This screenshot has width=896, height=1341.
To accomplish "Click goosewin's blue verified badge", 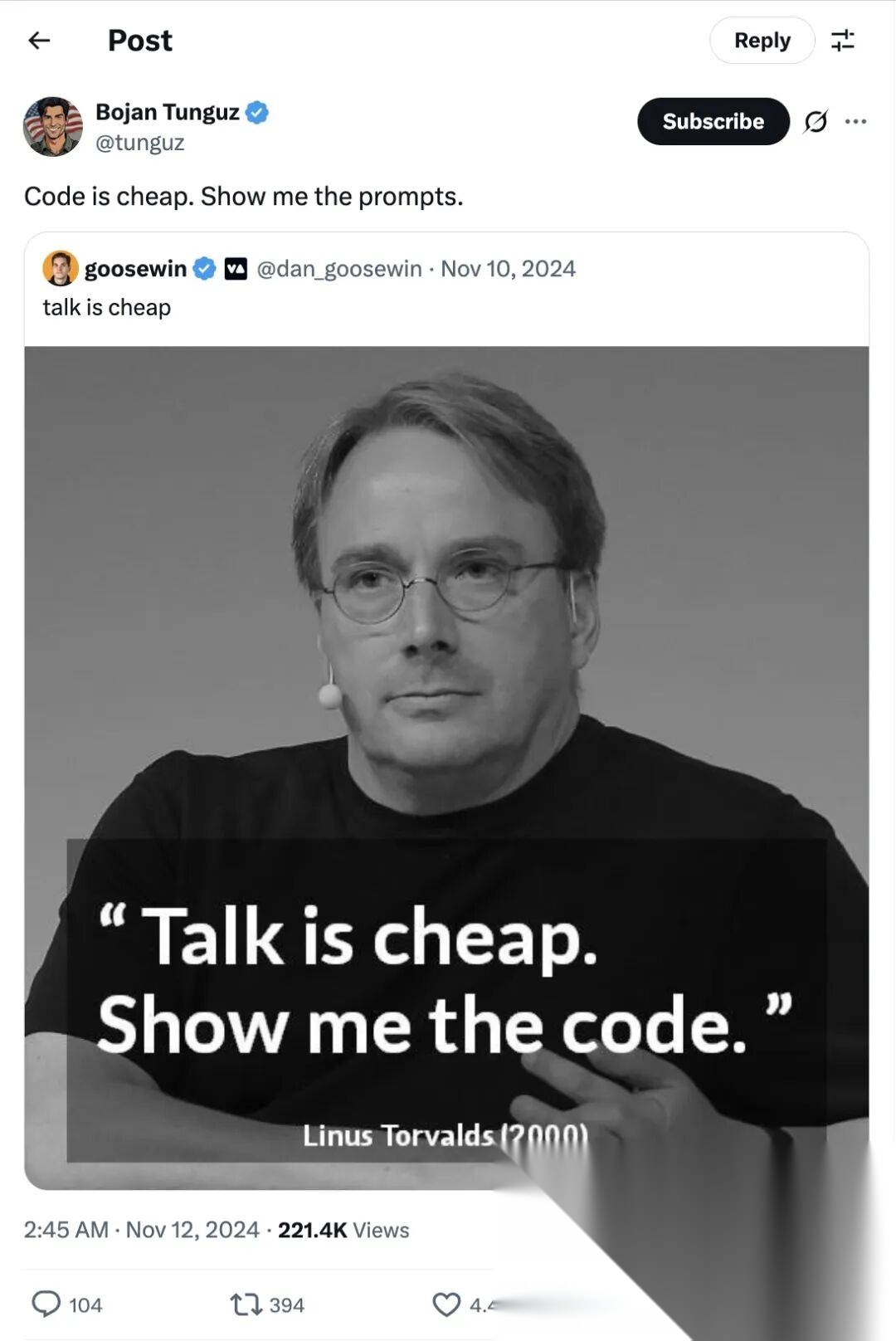I will point(205,269).
